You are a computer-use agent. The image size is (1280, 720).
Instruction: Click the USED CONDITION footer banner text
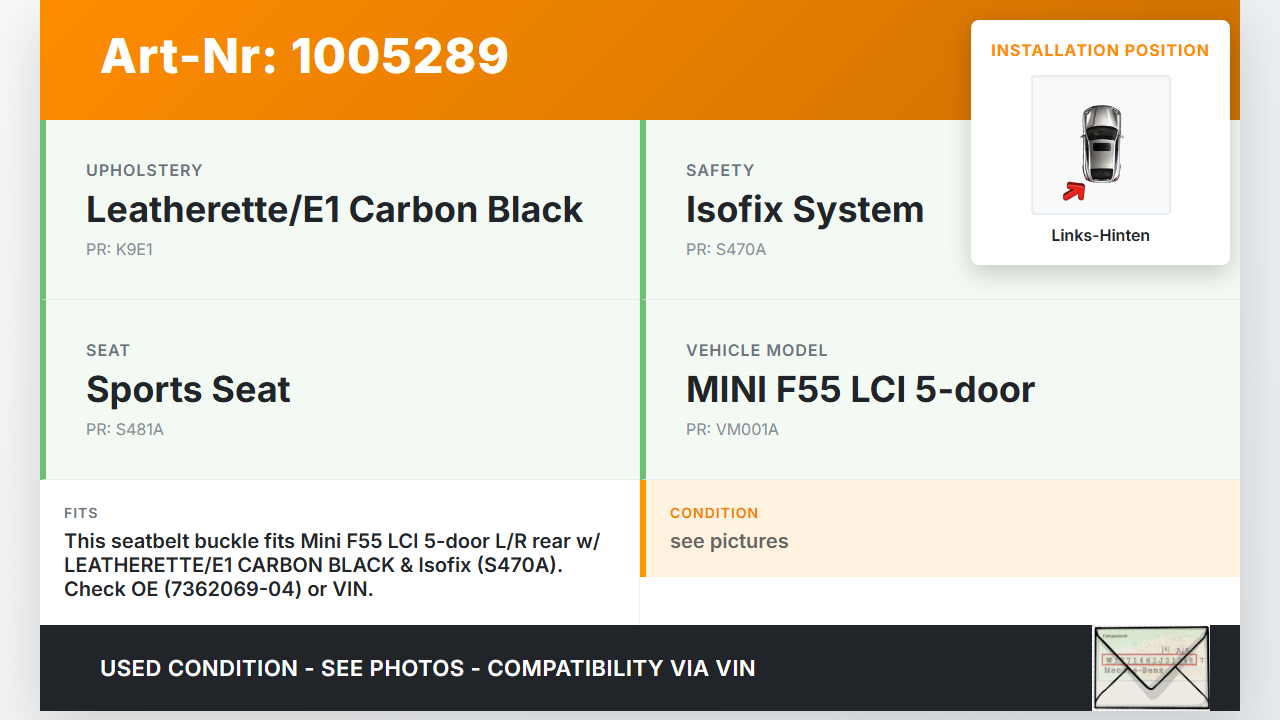428,668
